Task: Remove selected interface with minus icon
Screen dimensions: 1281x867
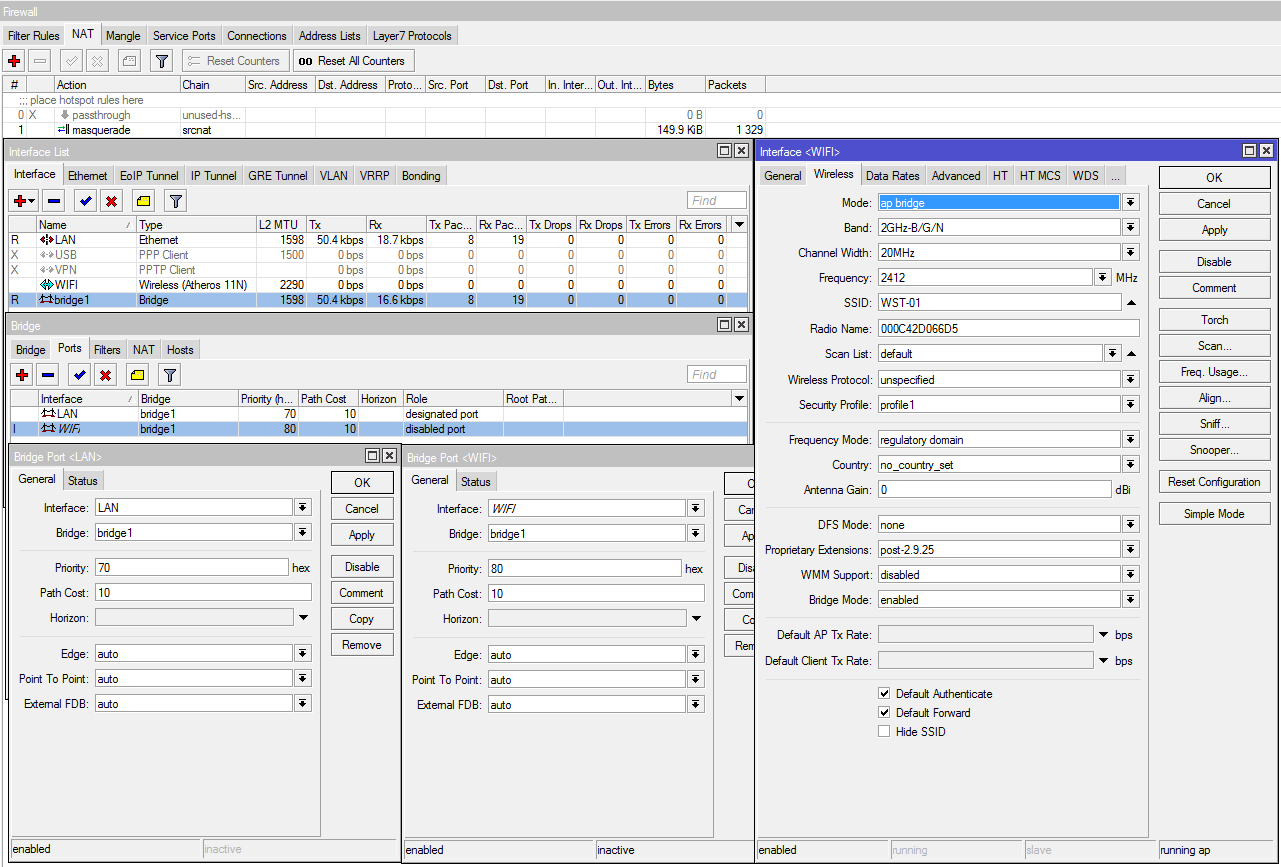Action: tap(54, 201)
